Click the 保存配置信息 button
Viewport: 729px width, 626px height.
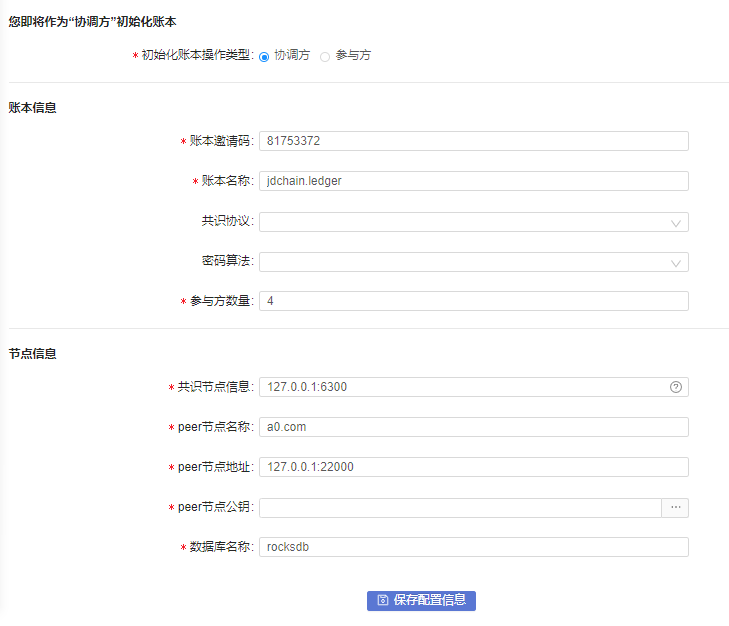[x=421, y=600]
